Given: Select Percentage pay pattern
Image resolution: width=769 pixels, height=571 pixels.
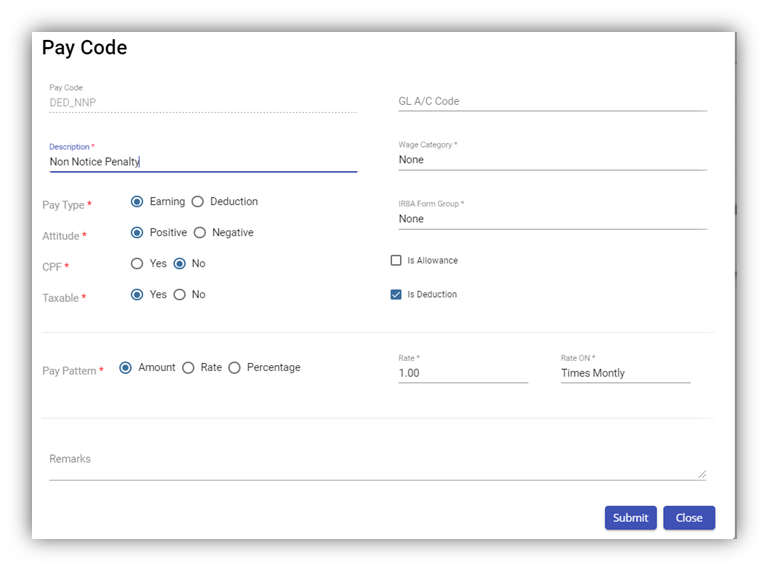Looking at the screenshot, I should (x=235, y=368).
